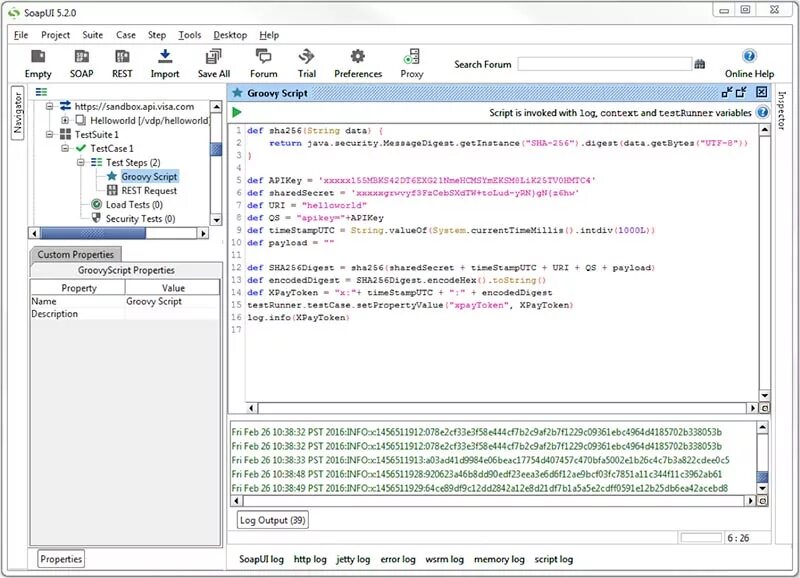Toggle the Proxy toolbar icon
800x578 pixels.
[412, 63]
